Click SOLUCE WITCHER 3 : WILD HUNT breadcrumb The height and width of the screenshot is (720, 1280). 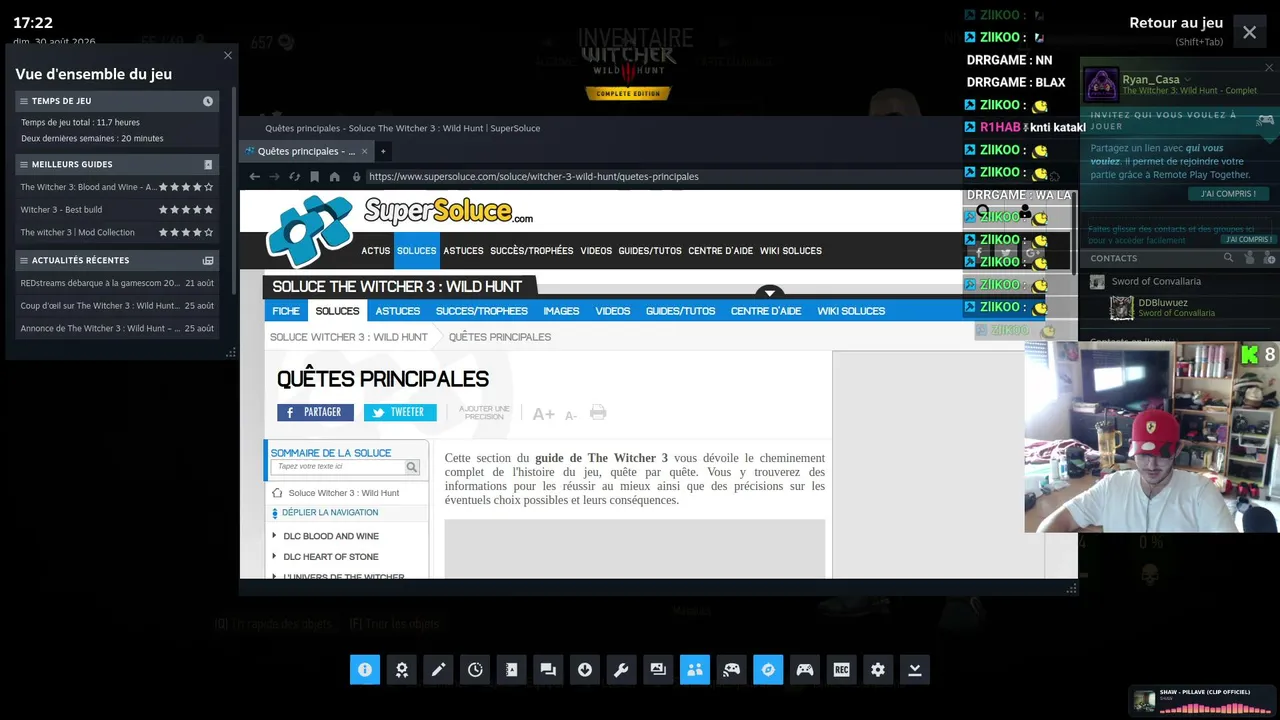pos(349,337)
